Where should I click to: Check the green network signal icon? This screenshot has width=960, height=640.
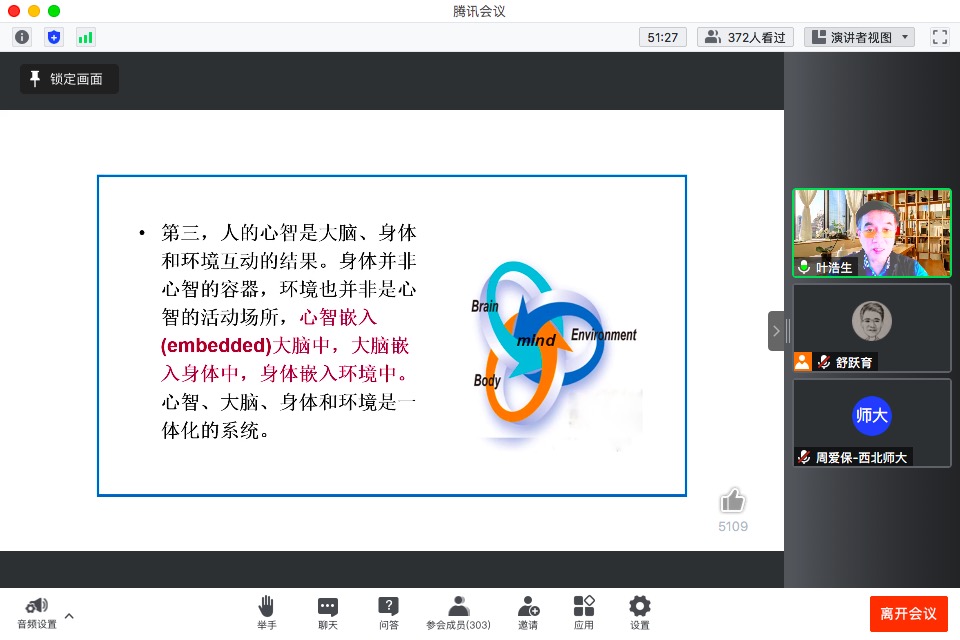85,37
